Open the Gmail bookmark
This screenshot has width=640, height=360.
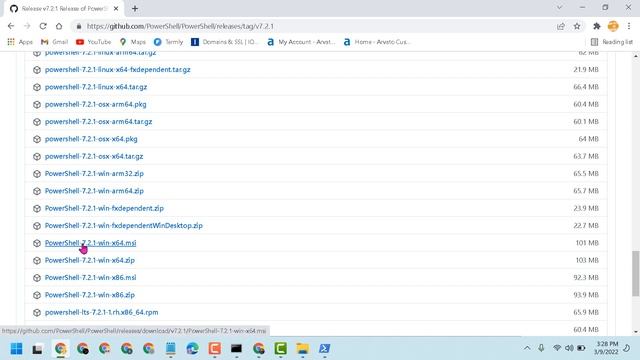(x=54, y=42)
